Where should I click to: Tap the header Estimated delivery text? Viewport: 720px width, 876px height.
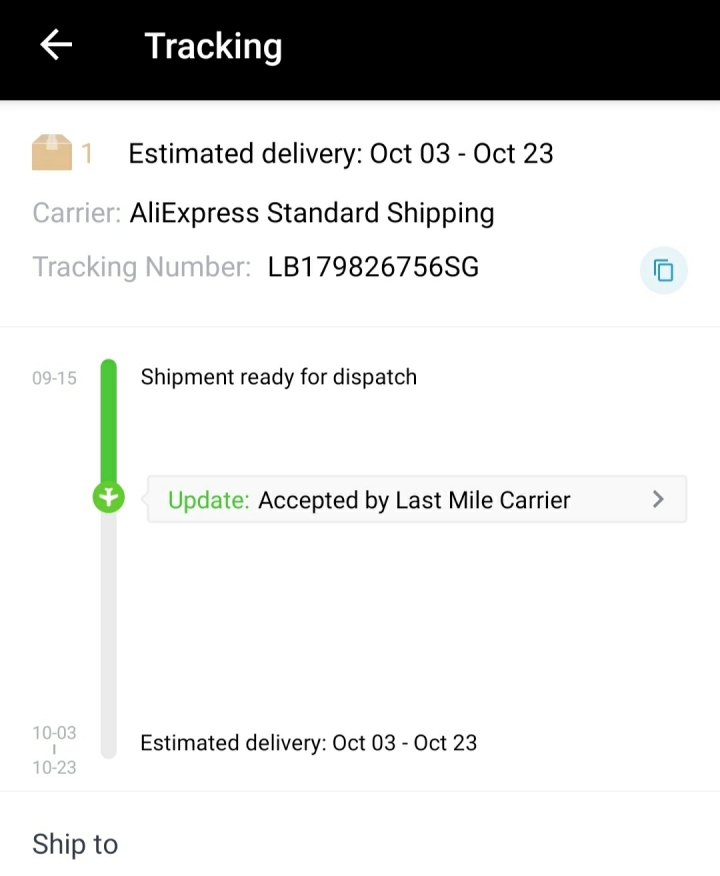[x=341, y=154]
